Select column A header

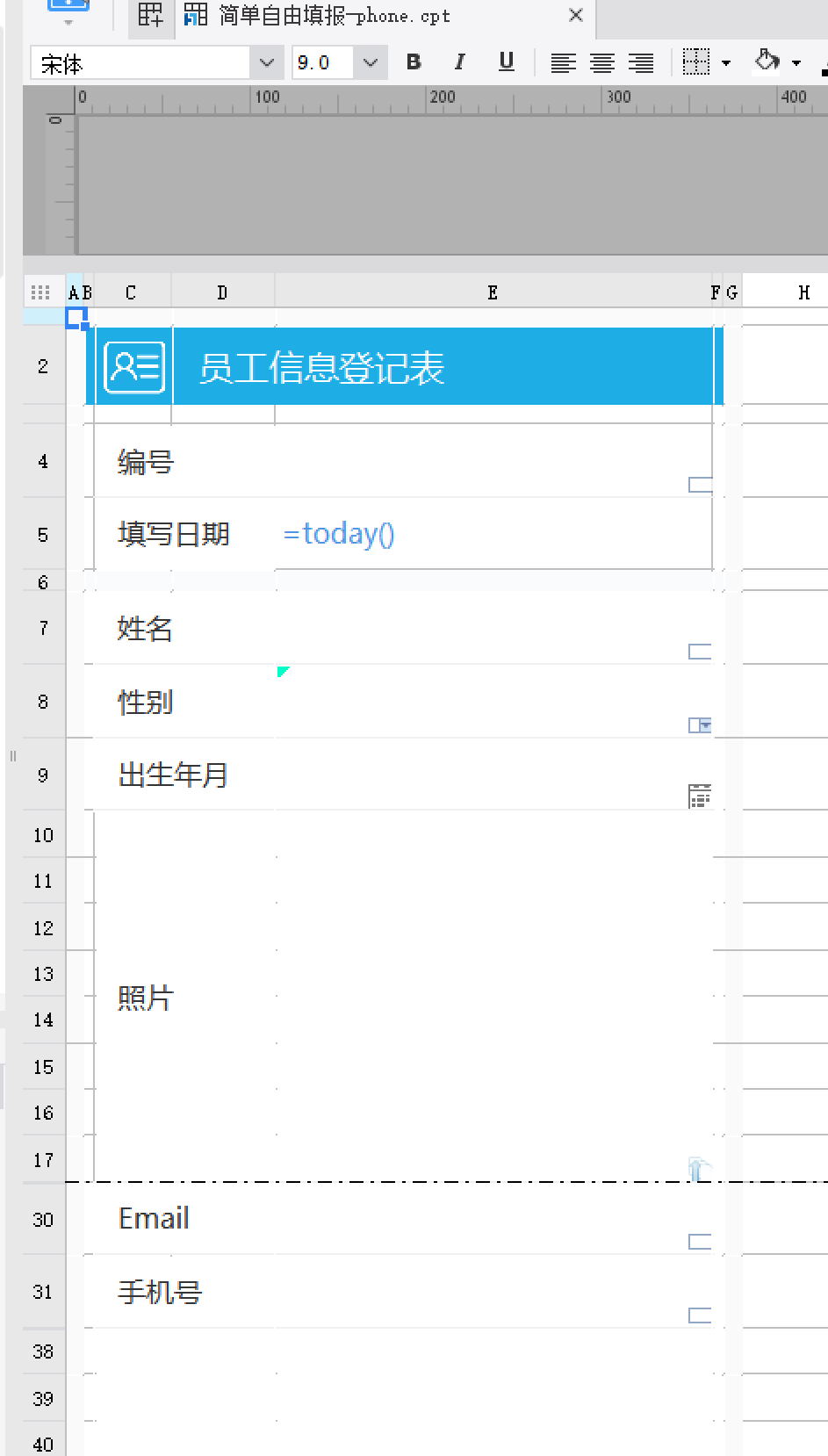[74, 292]
